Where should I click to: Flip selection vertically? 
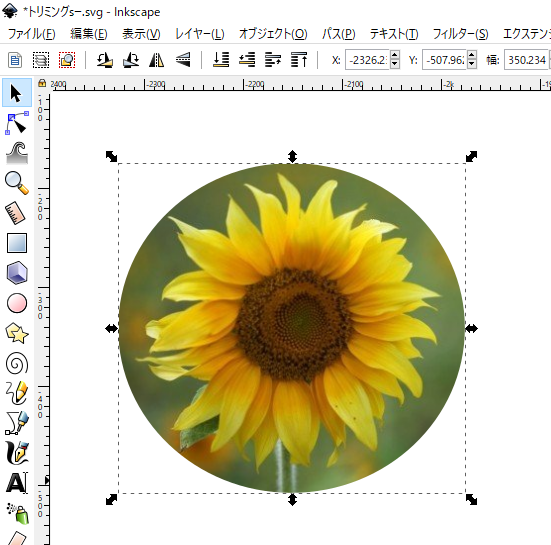point(183,60)
